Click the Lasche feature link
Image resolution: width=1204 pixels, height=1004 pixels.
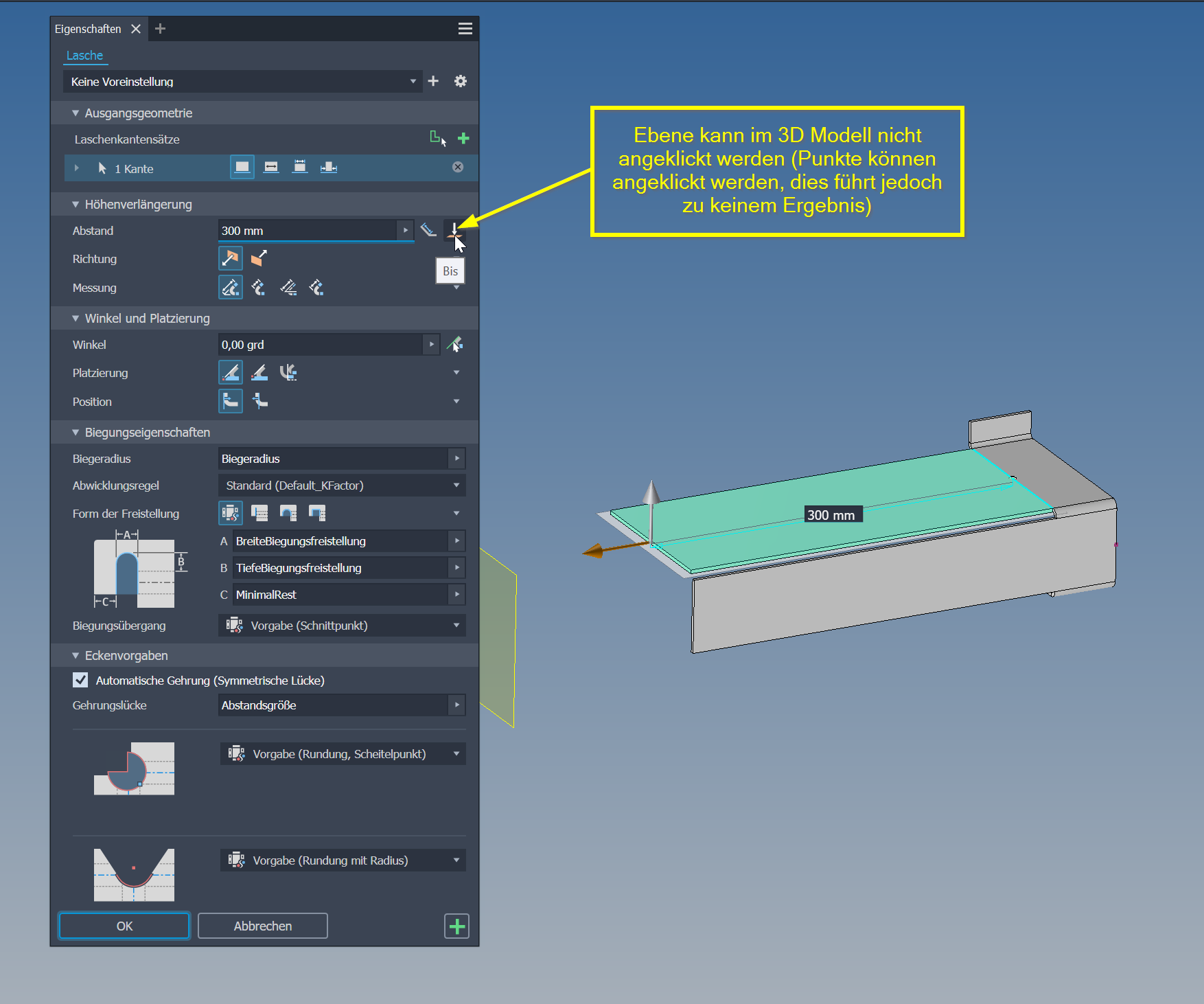tap(84, 56)
